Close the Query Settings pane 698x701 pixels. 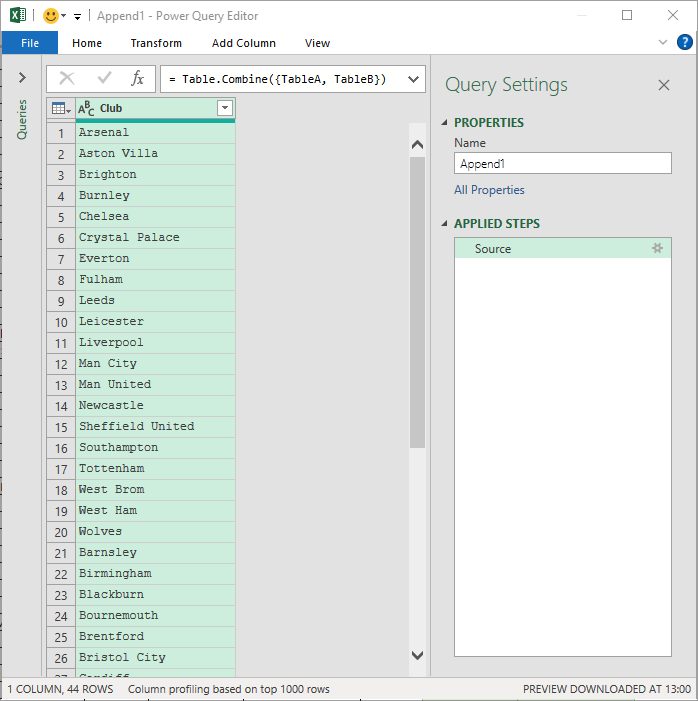[664, 85]
